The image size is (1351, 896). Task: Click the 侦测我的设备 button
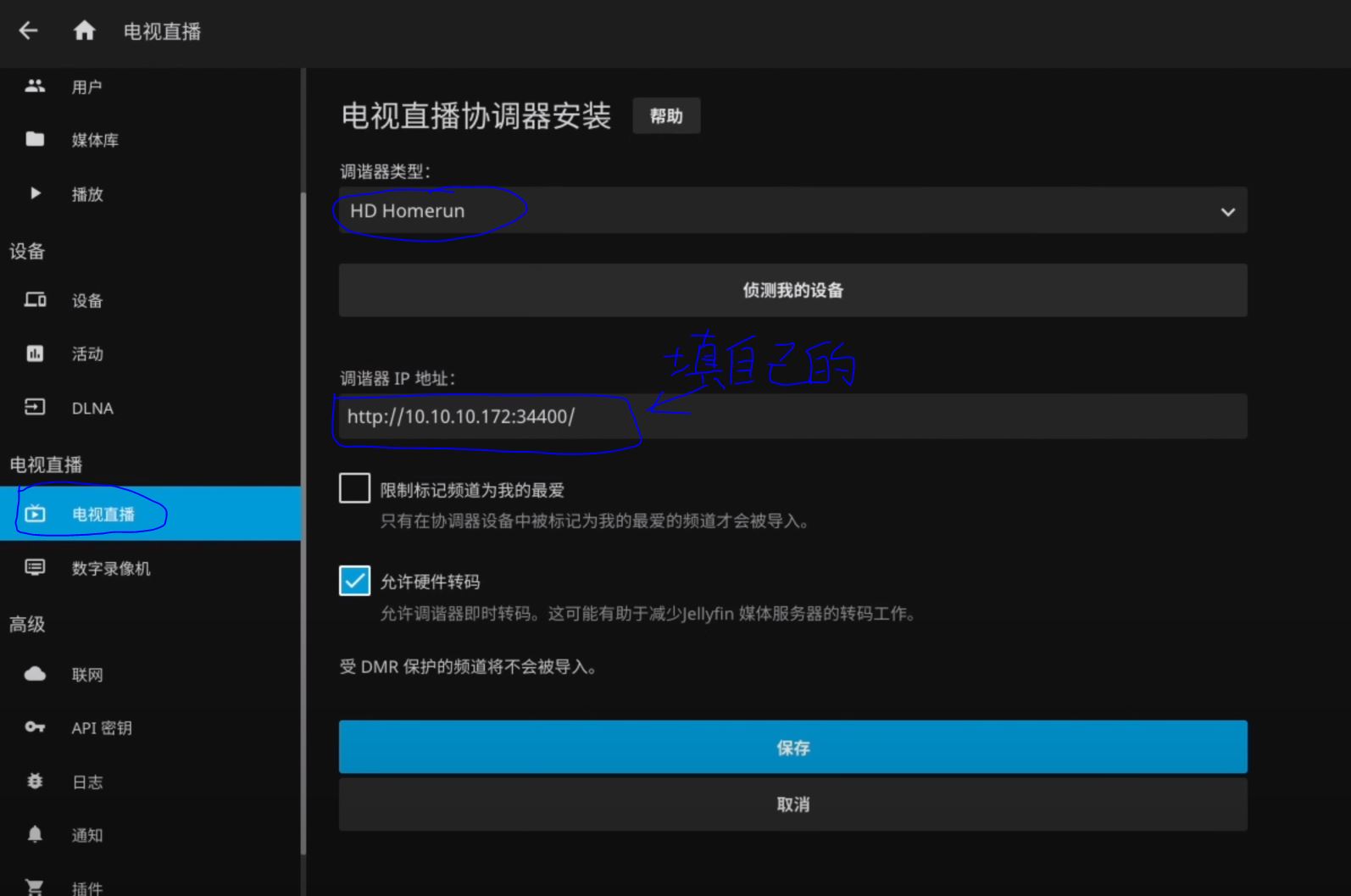tap(792, 291)
